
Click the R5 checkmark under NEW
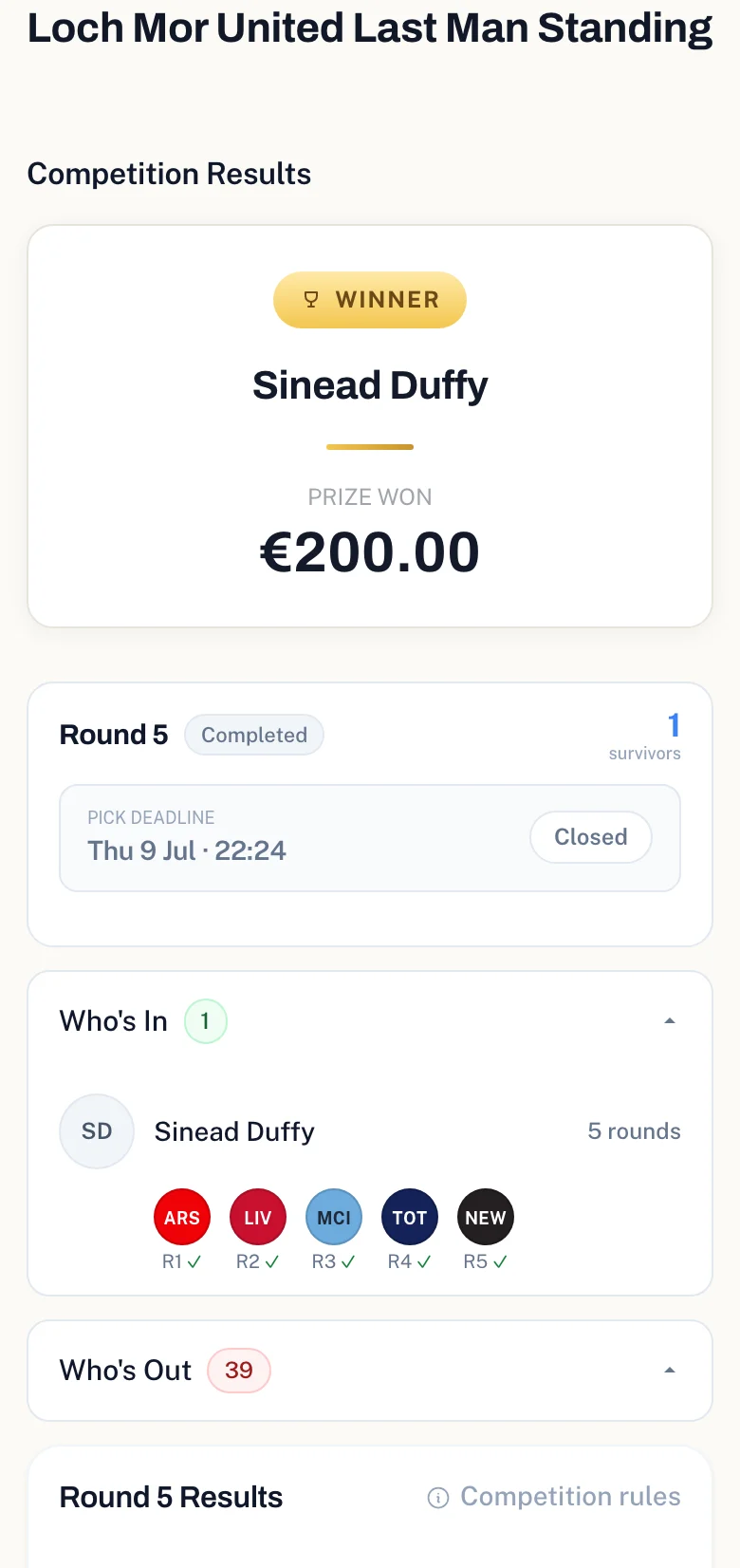(x=500, y=1262)
